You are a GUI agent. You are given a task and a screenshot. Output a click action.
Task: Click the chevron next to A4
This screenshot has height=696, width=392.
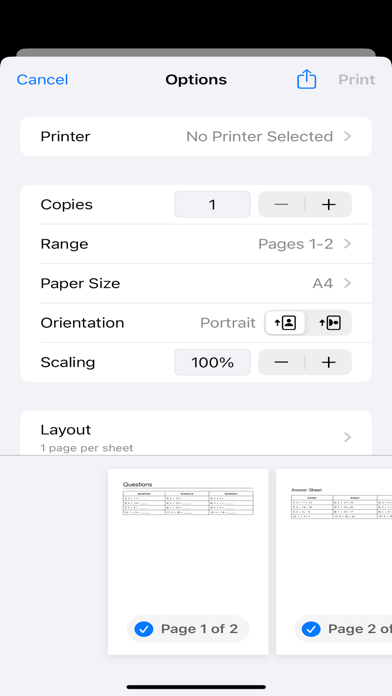click(348, 283)
